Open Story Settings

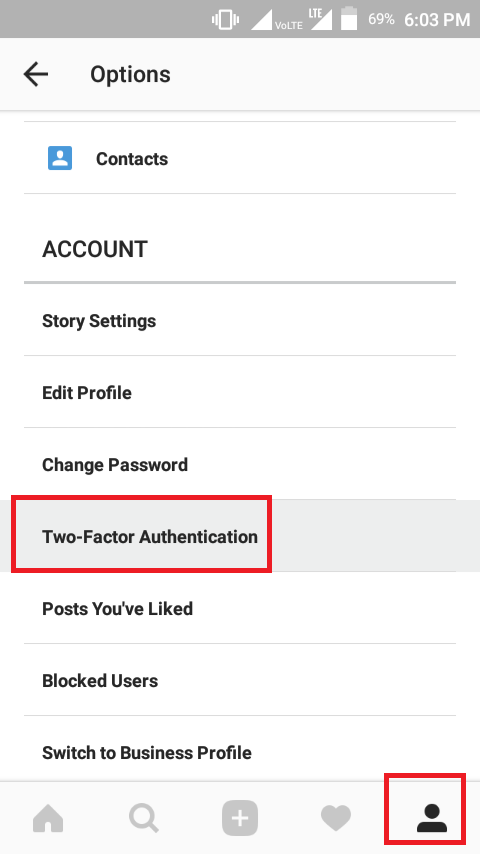240,321
